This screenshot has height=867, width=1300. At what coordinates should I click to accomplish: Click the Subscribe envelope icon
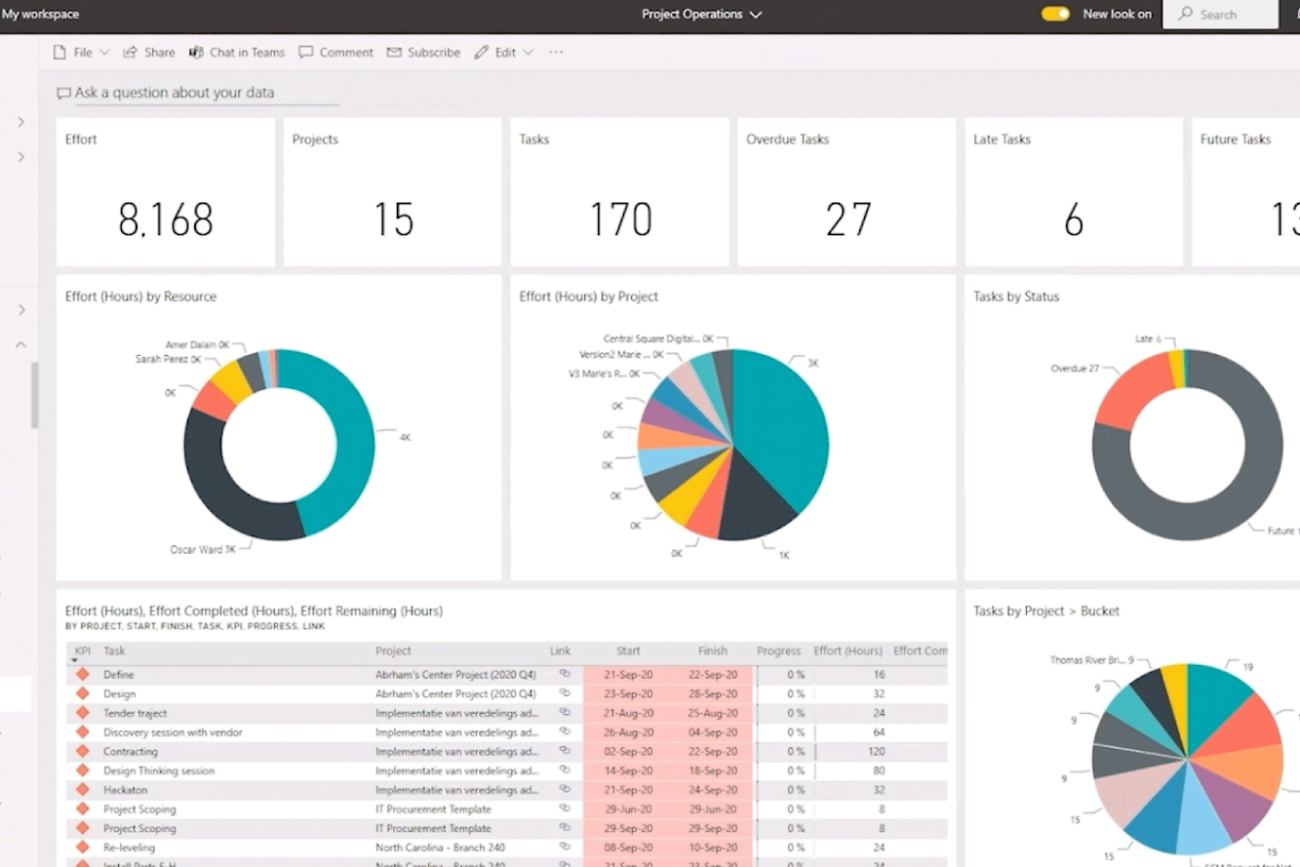pos(394,52)
